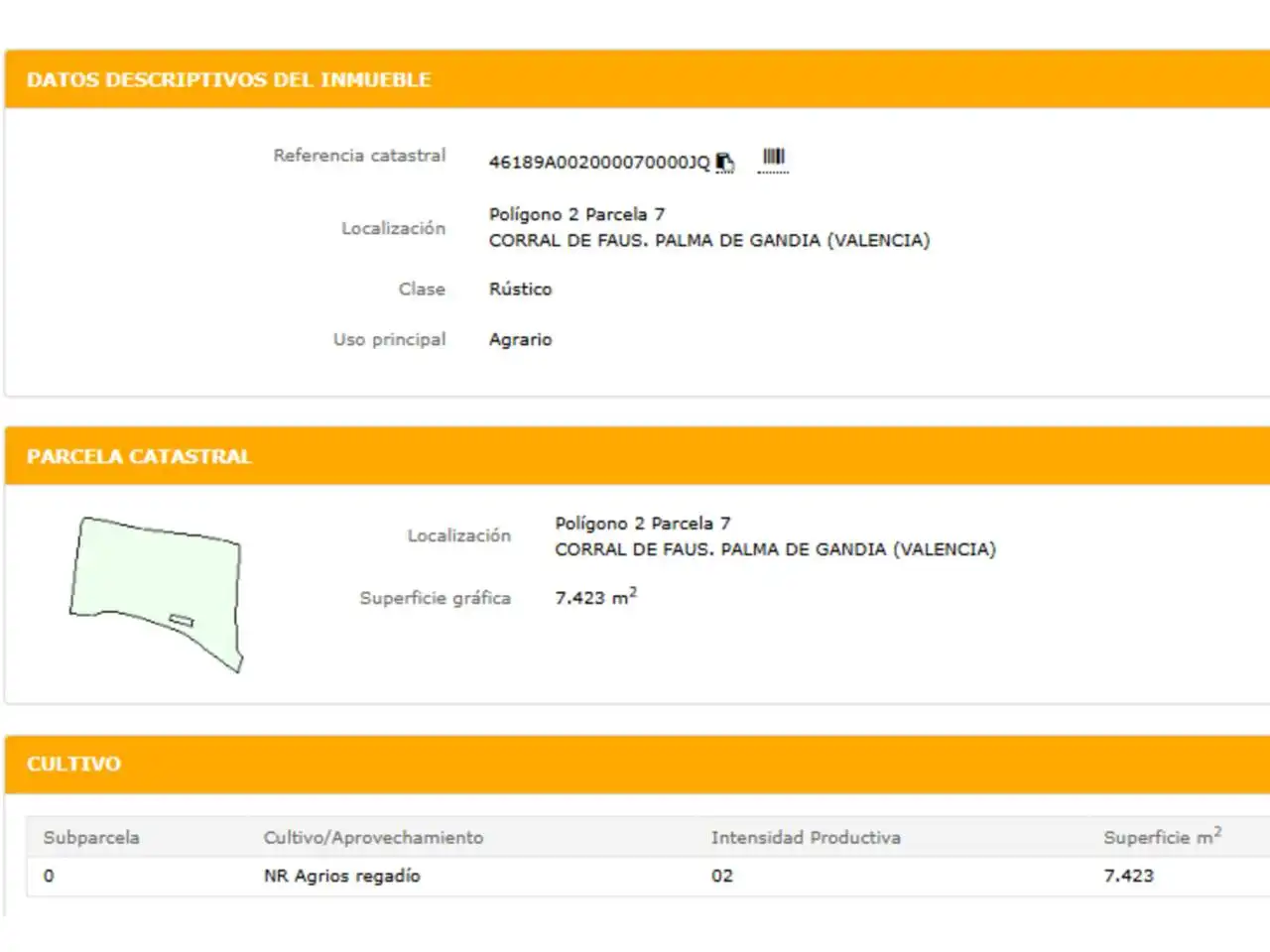The width and height of the screenshot is (1270, 952).
Task: Click the 'Intensidad Productiva' column header
Action: pos(806,837)
